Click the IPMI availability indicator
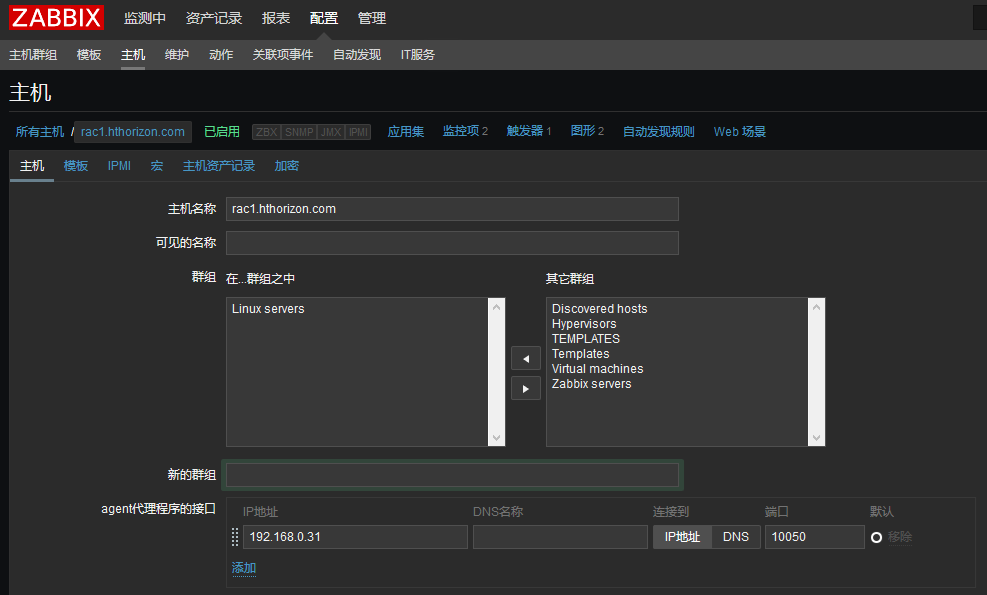 (358, 132)
